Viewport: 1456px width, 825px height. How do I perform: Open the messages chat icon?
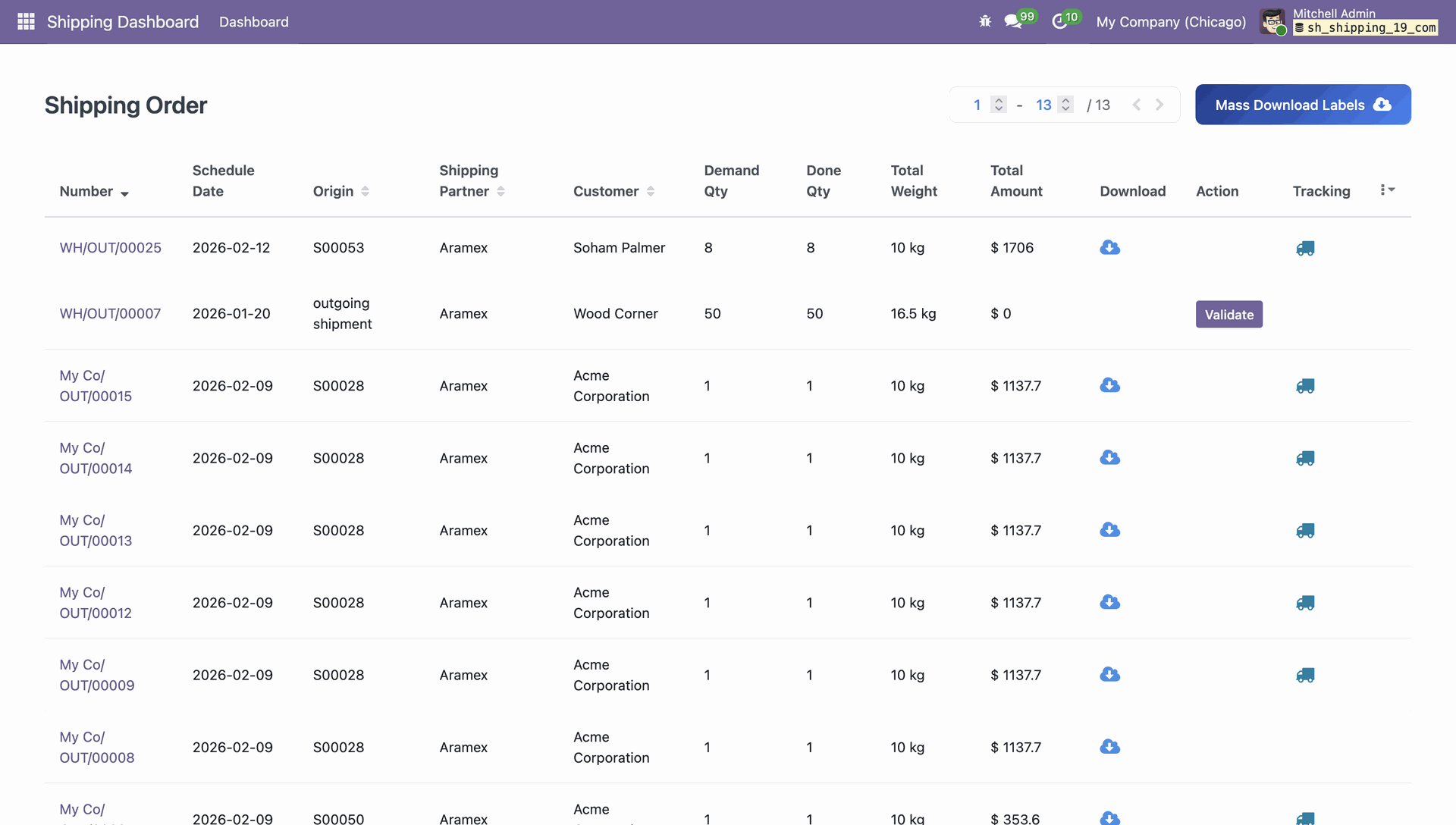[x=1013, y=21]
